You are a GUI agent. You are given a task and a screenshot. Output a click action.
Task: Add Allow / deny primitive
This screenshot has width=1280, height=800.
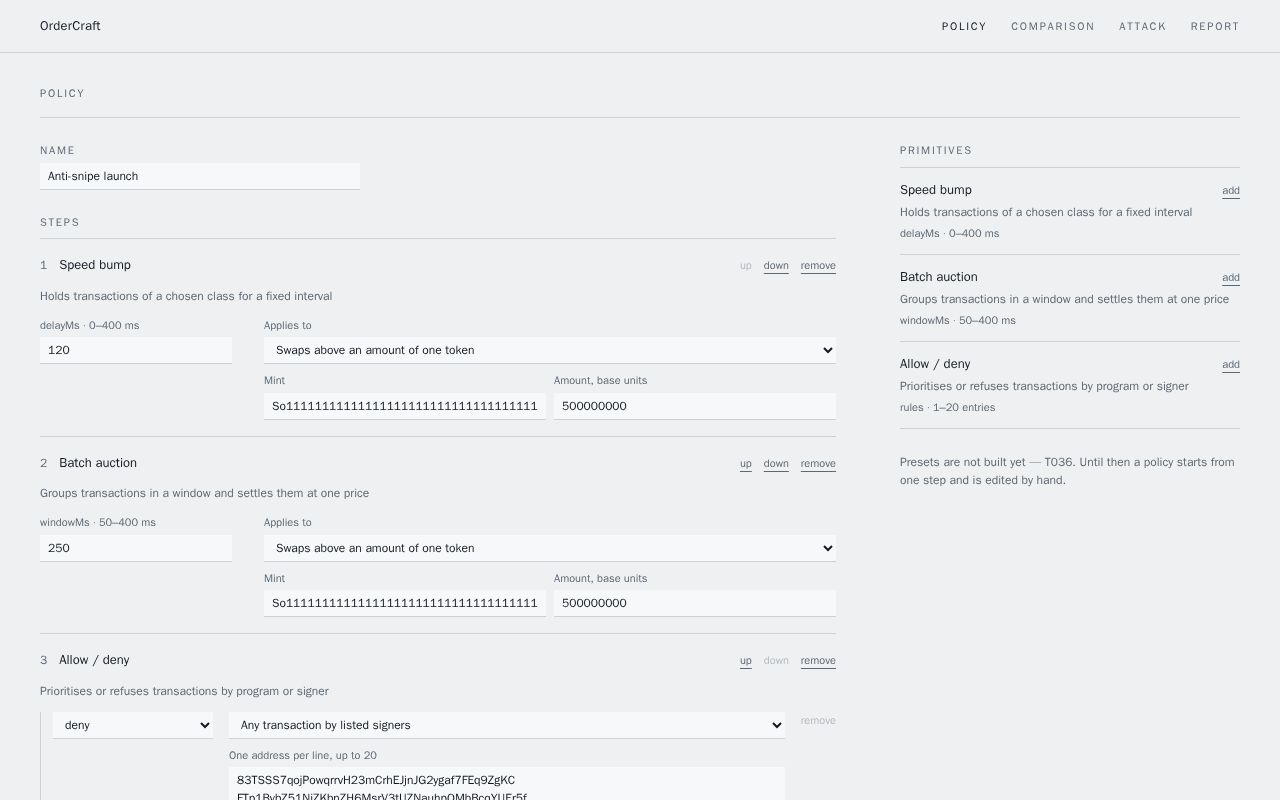[x=1231, y=365]
